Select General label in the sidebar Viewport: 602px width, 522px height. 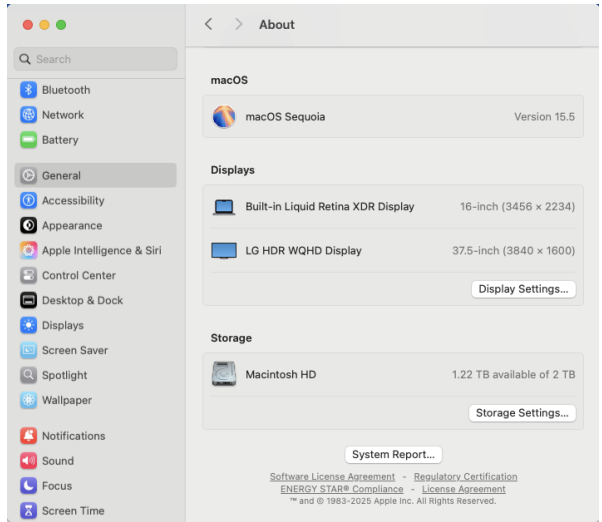click(61, 176)
